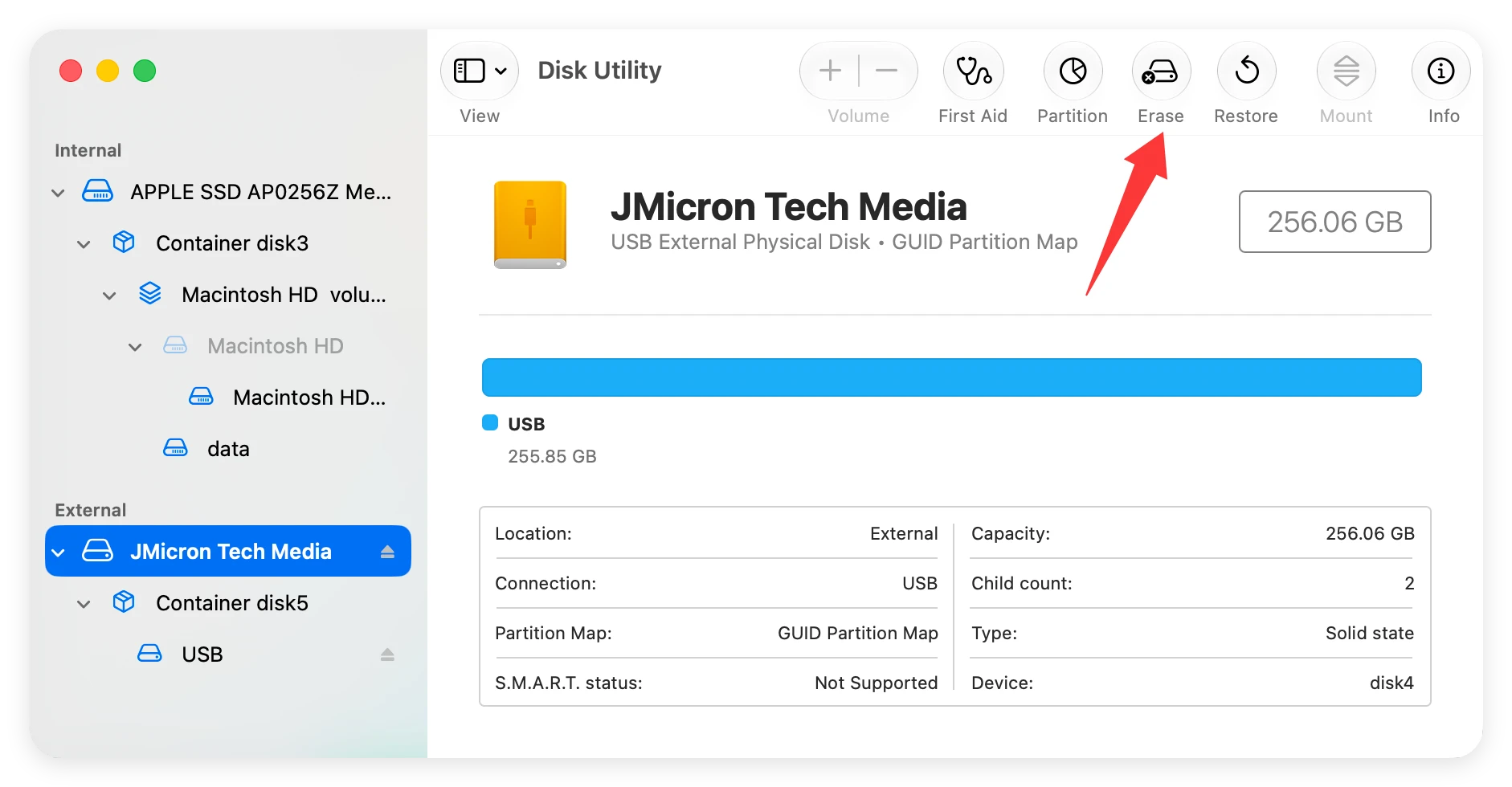This screenshot has width=1512, height=787.
Task: Click Macintosh HD volumes stack icon
Action: [x=150, y=293]
